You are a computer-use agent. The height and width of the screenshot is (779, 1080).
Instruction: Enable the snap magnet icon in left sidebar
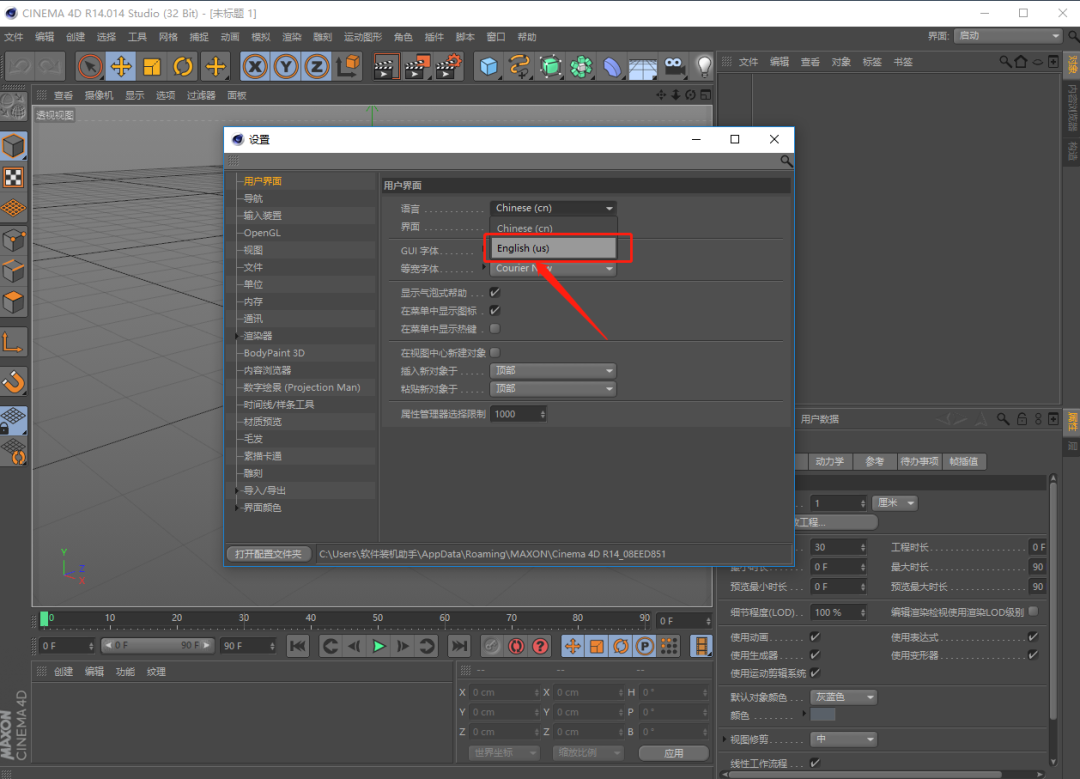pyautogui.click(x=13, y=382)
